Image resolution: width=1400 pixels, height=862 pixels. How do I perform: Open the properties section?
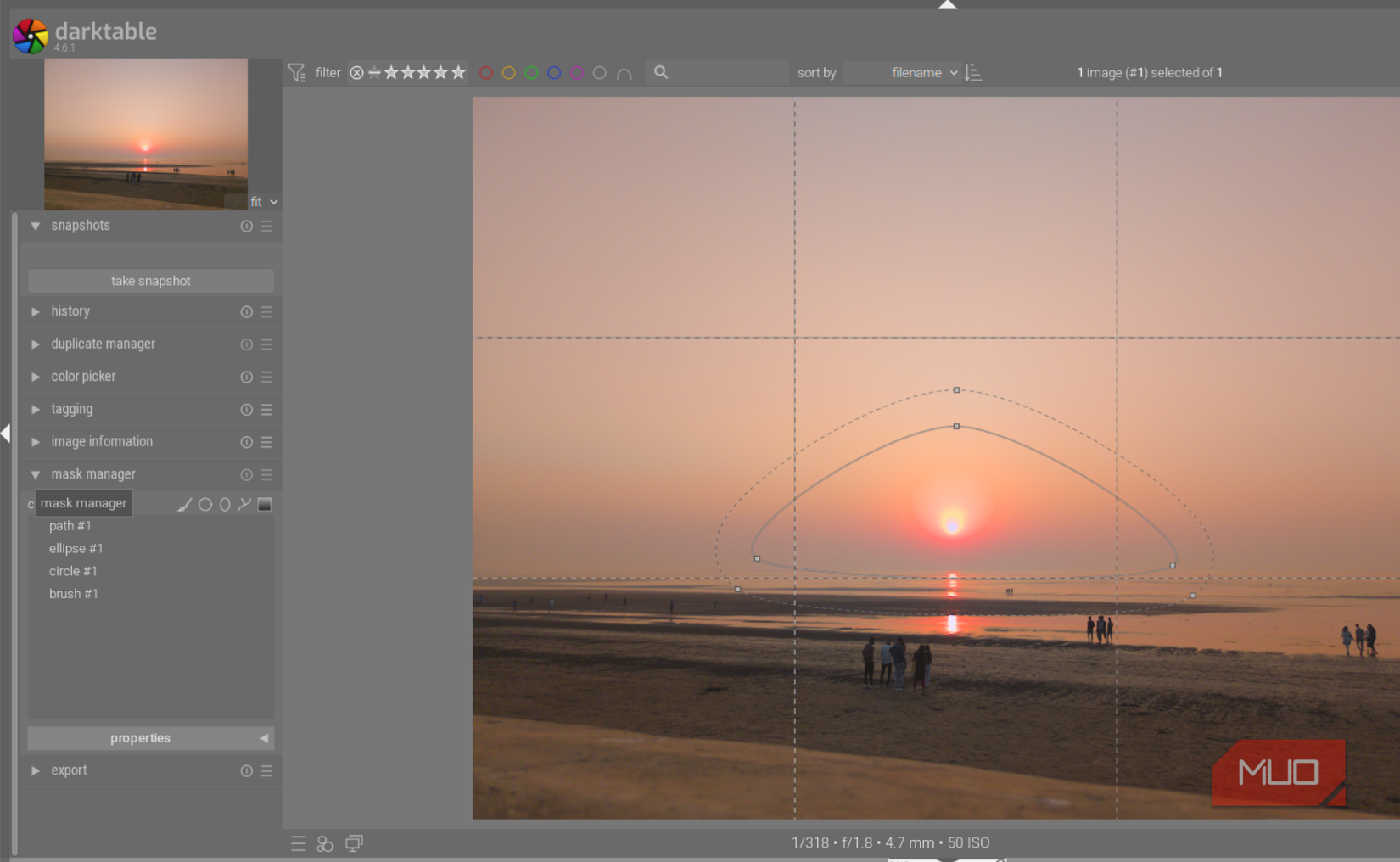(140, 738)
